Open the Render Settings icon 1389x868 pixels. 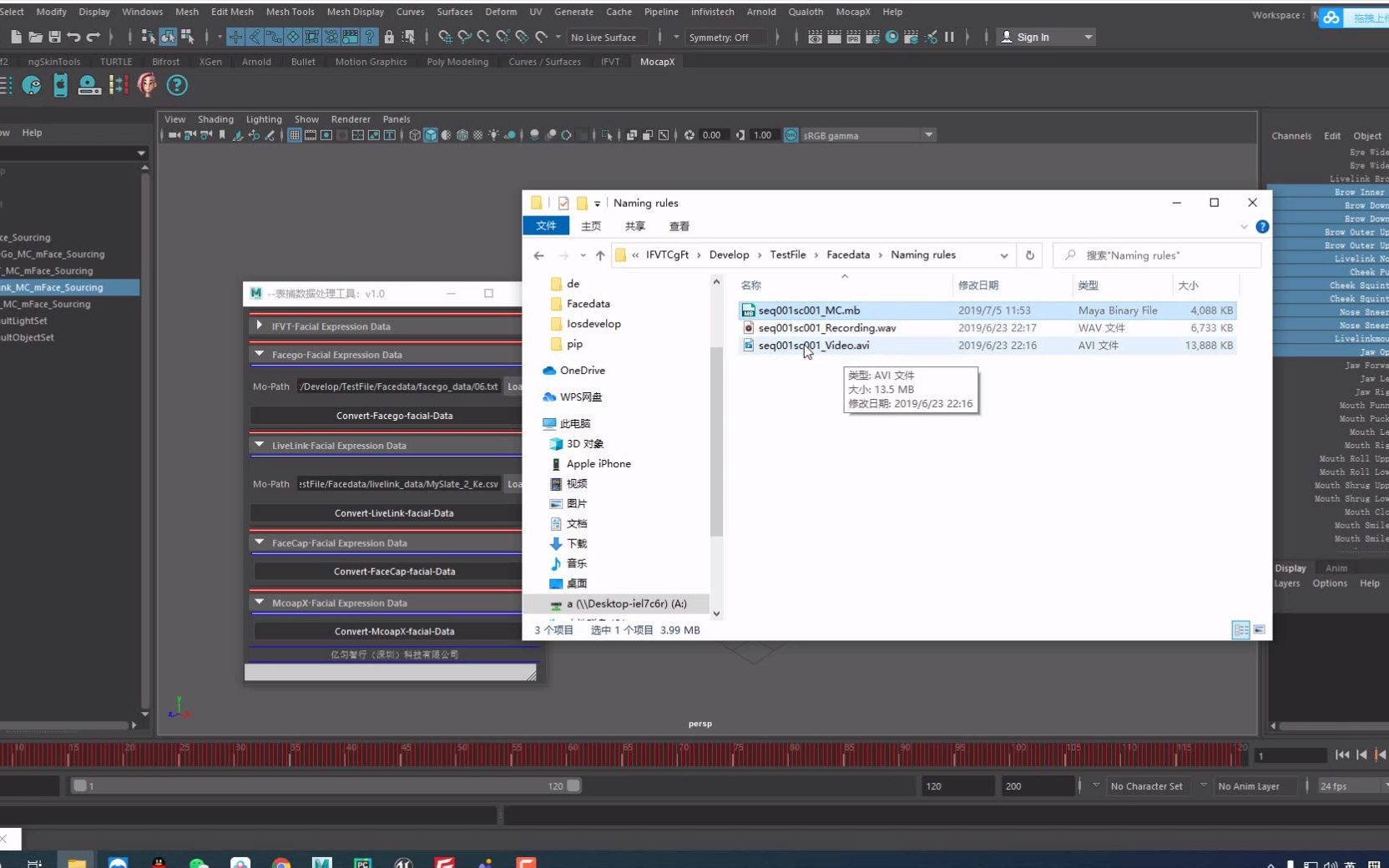pyautogui.click(x=872, y=38)
